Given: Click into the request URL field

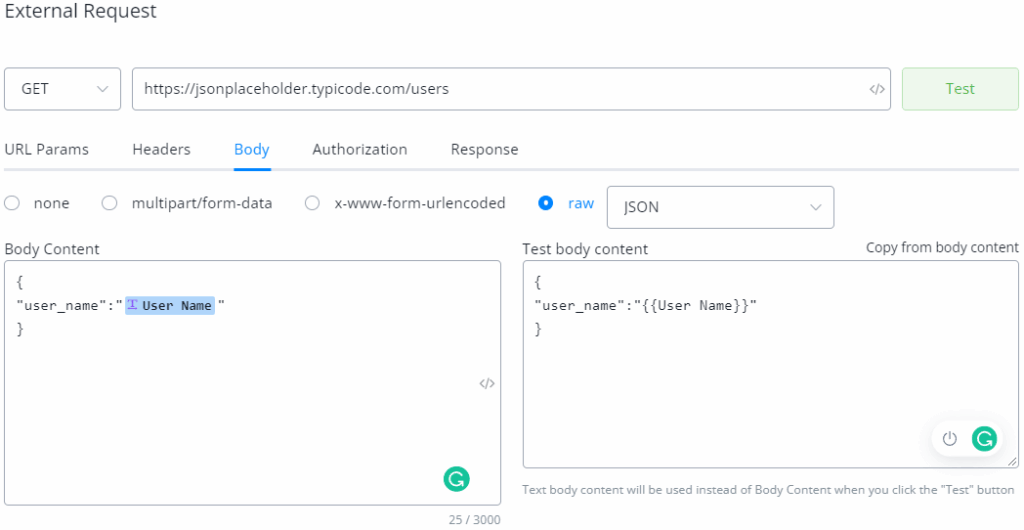Looking at the screenshot, I should [x=500, y=89].
